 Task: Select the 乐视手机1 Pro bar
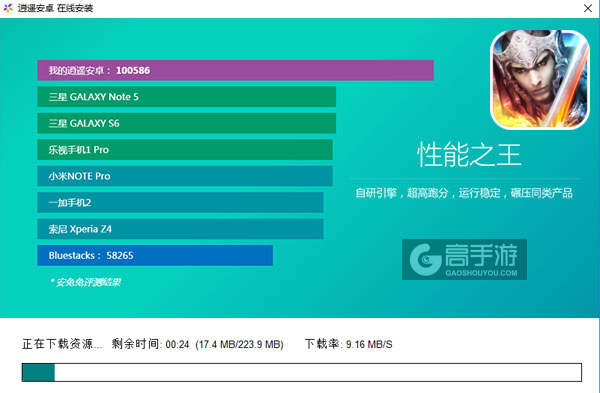pos(185,150)
